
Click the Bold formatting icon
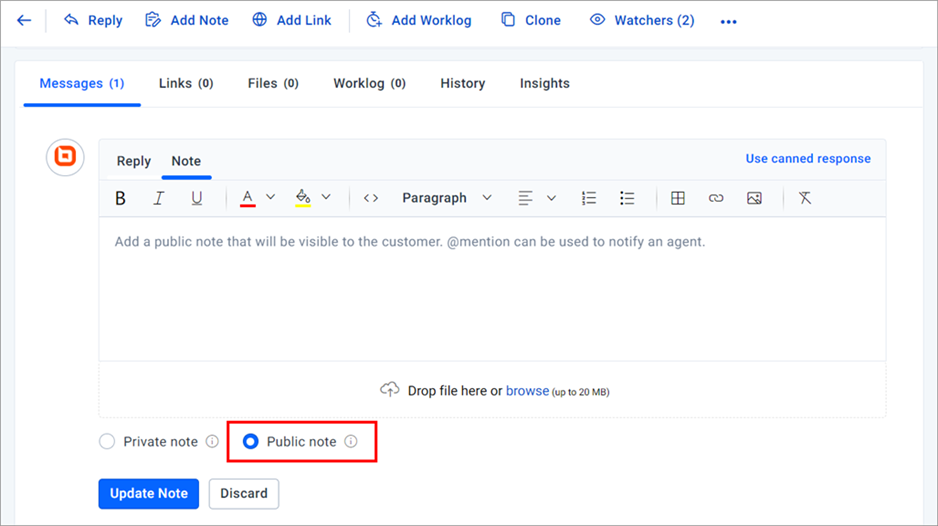tap(120, 198)
